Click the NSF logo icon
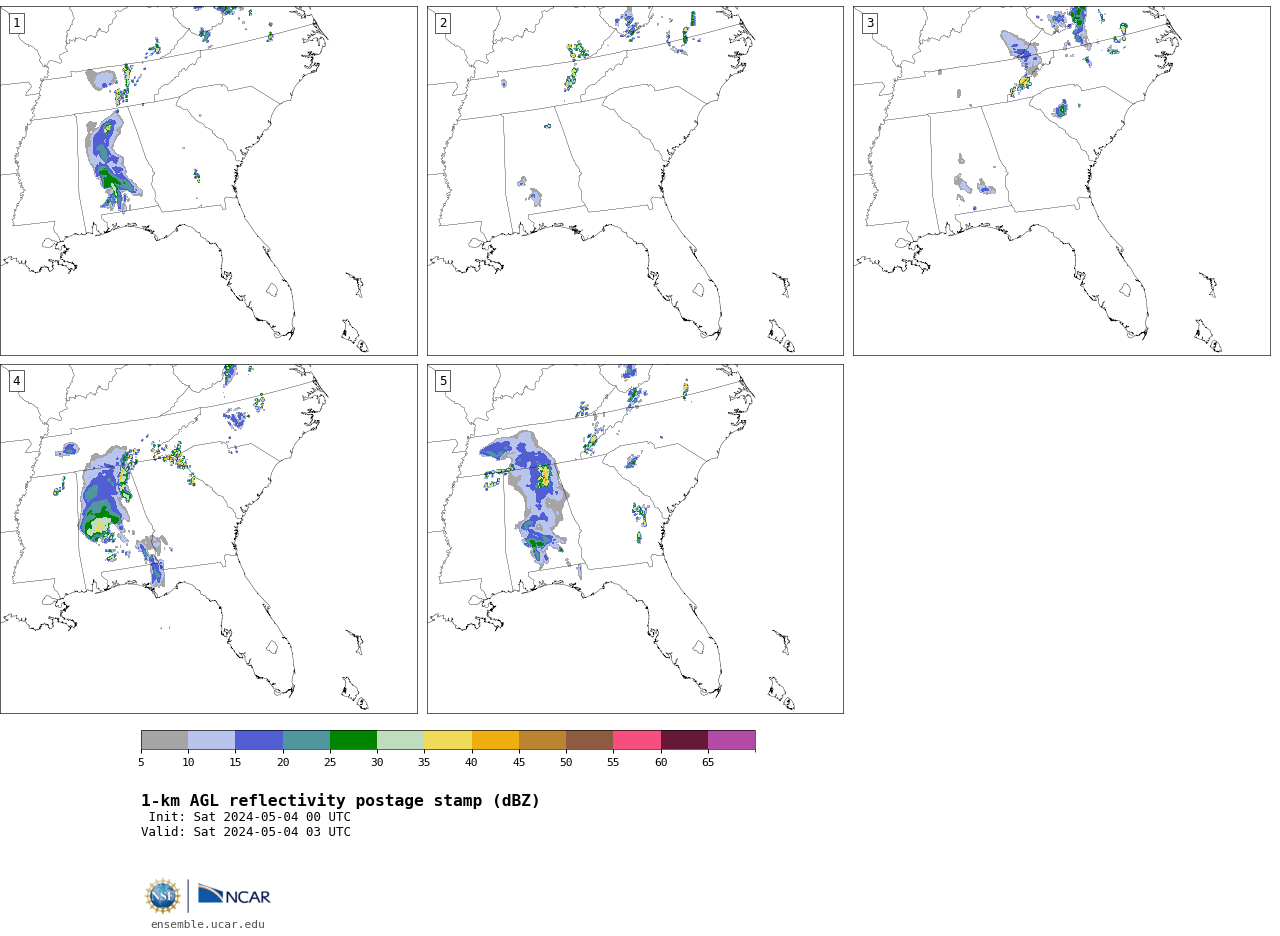The height and width of the screenshot is (936, 1280). 163,896
